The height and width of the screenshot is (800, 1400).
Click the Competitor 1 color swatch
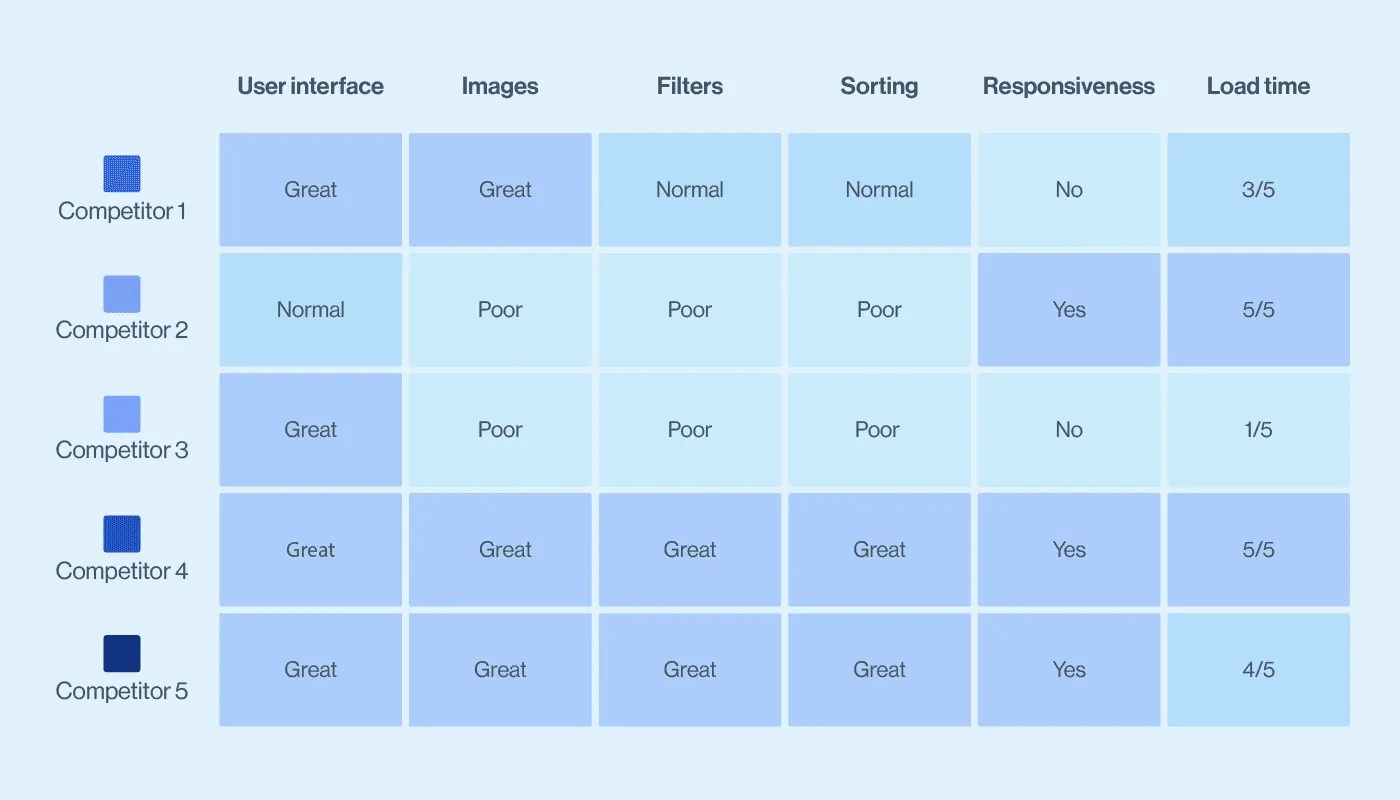pos(122,174)
